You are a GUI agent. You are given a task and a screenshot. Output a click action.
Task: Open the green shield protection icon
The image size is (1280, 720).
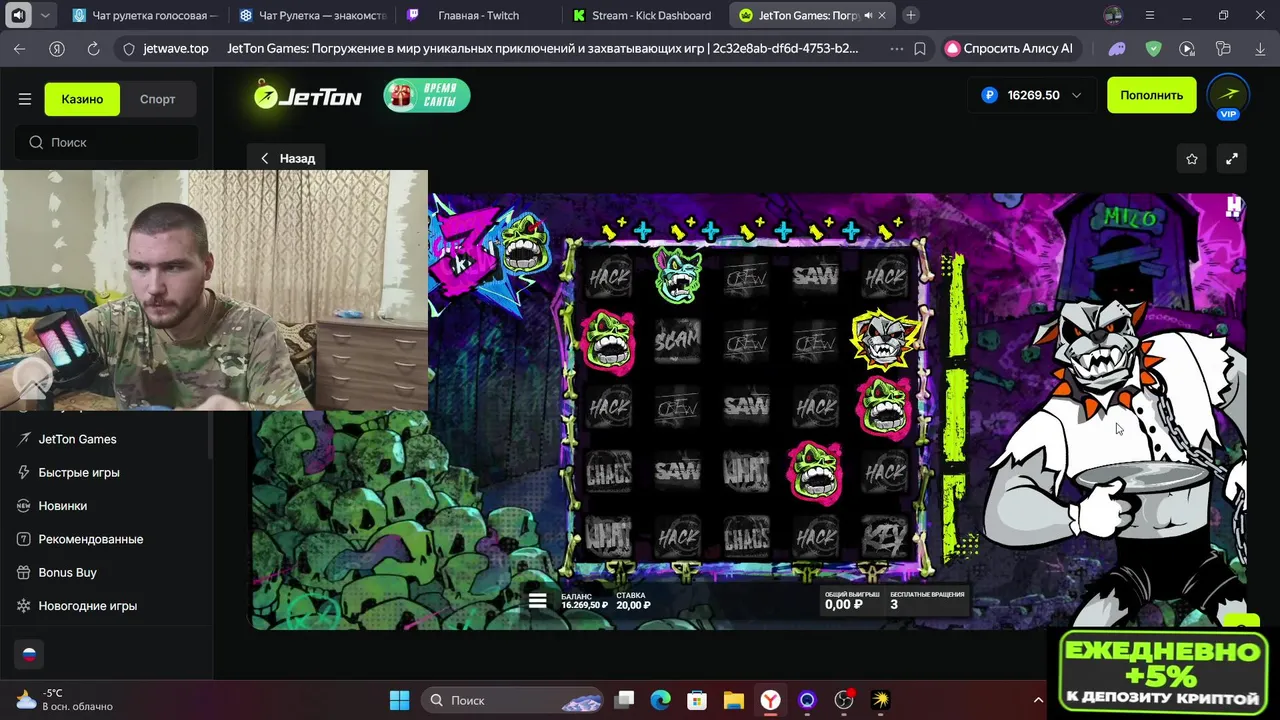pyautogui.click(x=1153, y=48)
